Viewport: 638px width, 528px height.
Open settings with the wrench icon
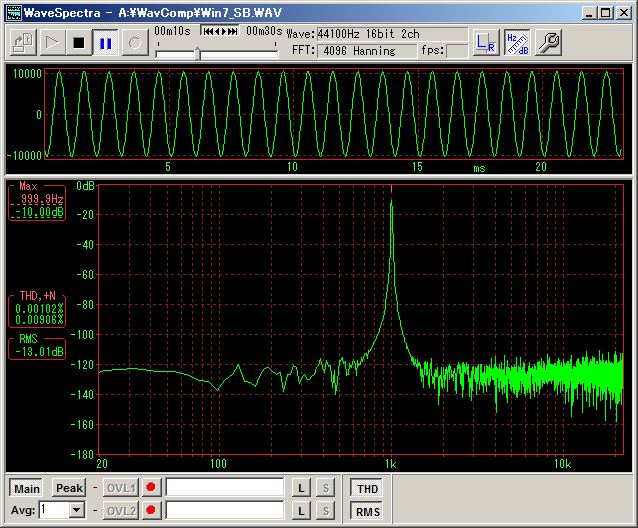548,42
